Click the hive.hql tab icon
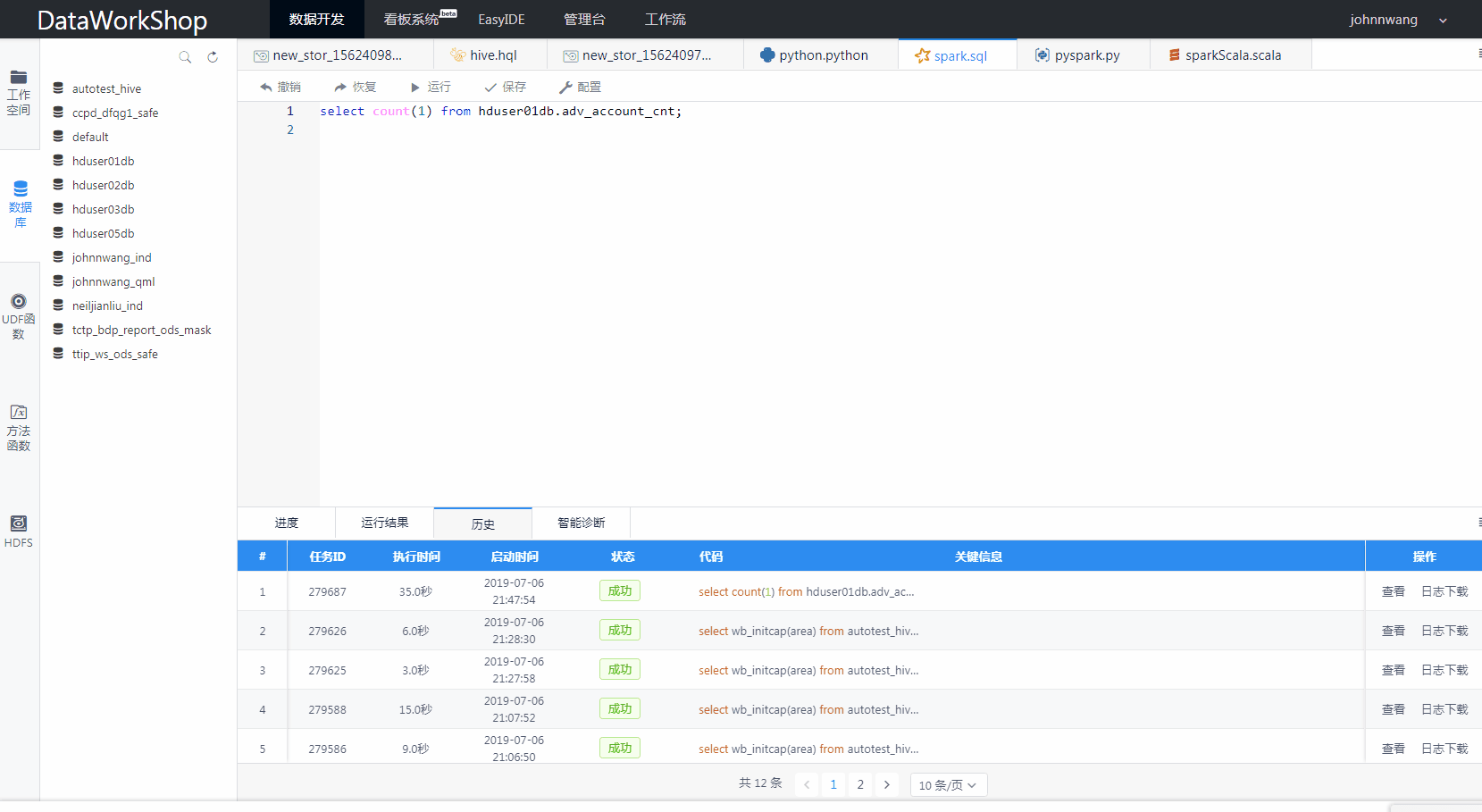1482x812 pixels. coord(458,55)
